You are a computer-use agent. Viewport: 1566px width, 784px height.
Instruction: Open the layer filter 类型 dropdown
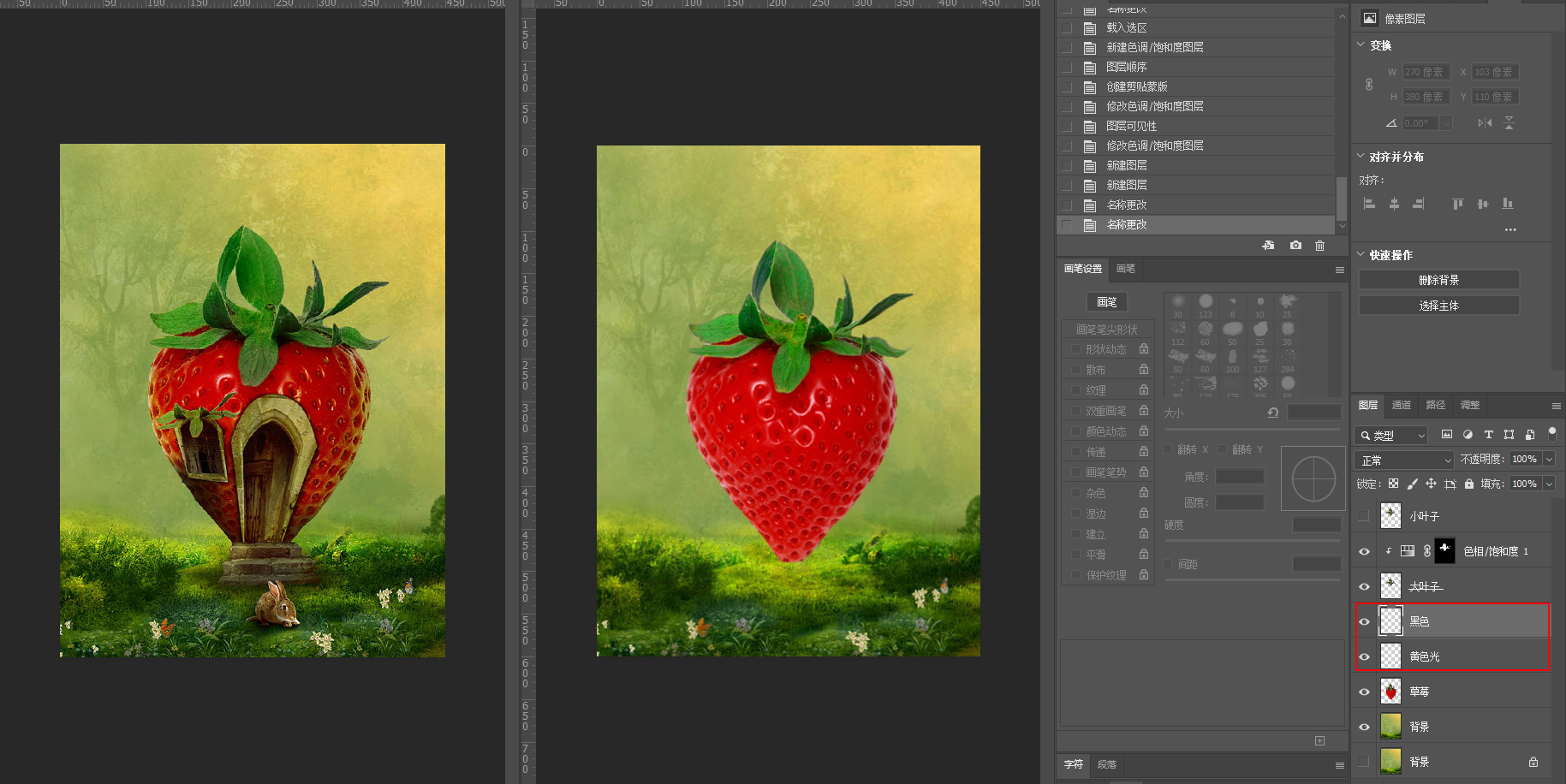1391,435
